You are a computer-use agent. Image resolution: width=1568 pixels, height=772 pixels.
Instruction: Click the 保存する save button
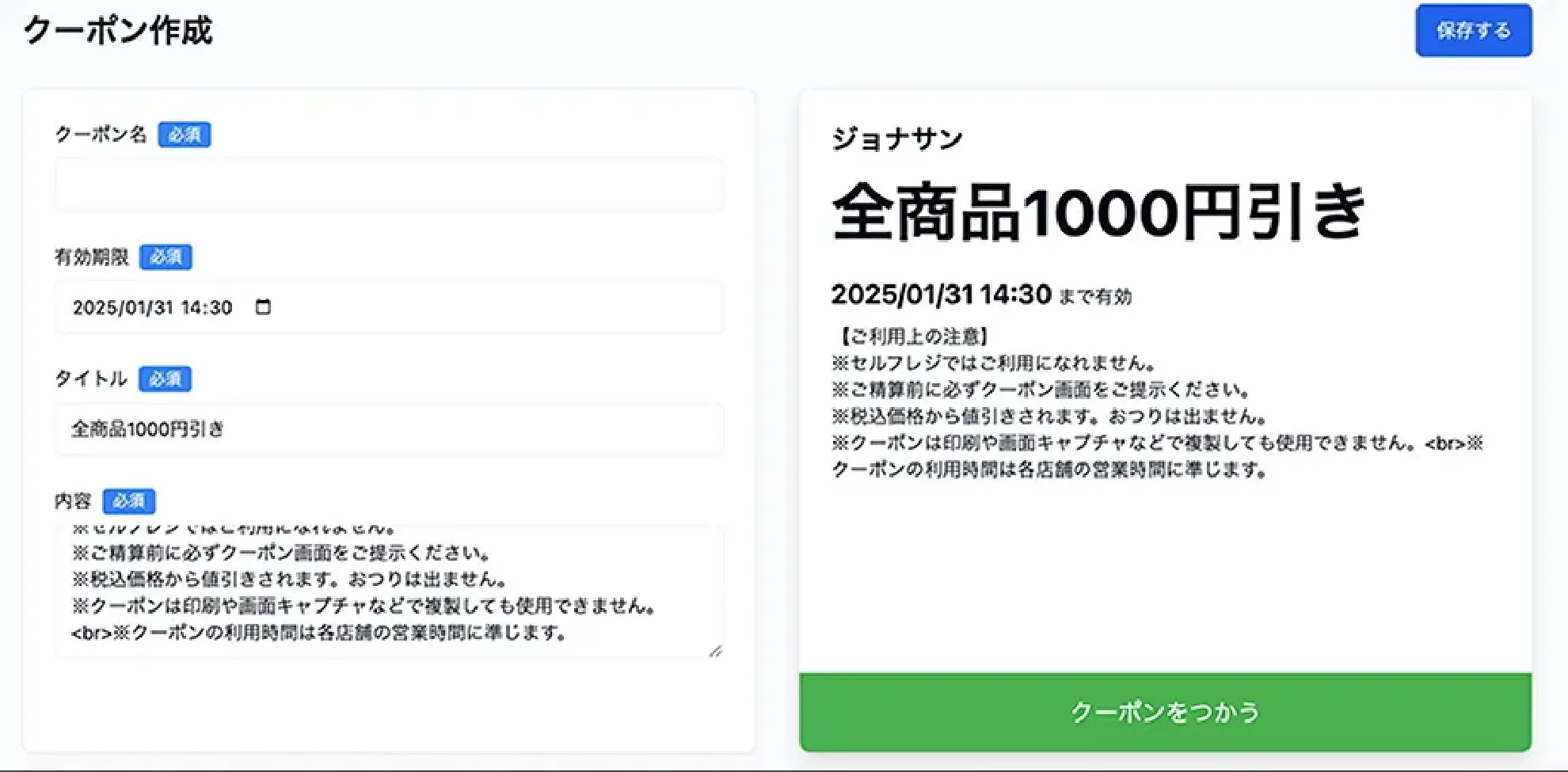[x=1473, y=31]
